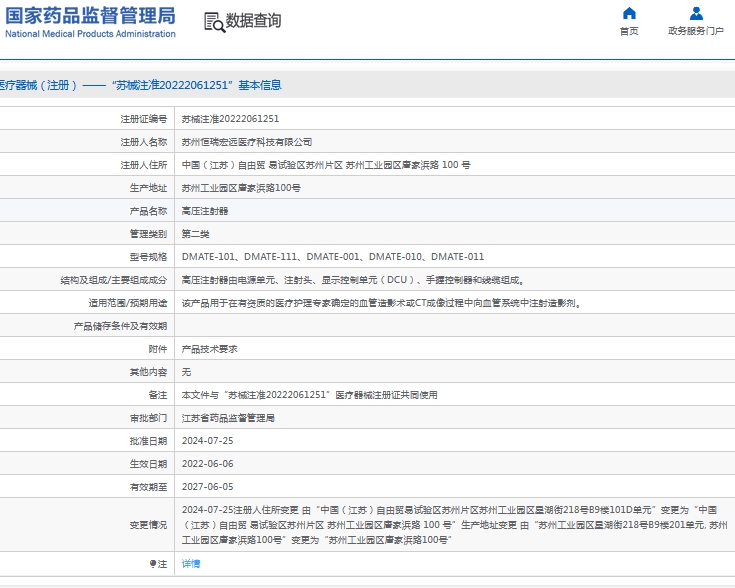The image size is (735, 588).
Task: Select product name 高压注射器
Action: pyautogui.click(x=205, y=211)
